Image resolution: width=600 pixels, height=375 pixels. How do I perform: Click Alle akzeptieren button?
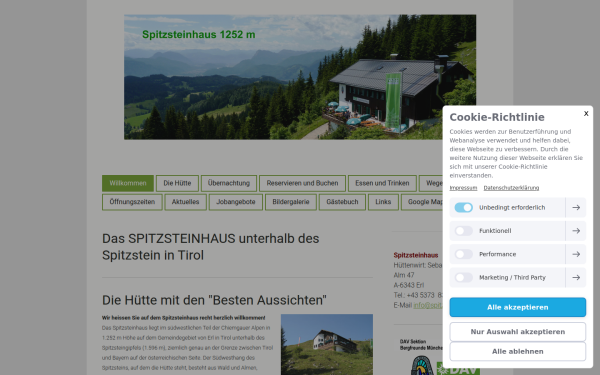point(517,307)
